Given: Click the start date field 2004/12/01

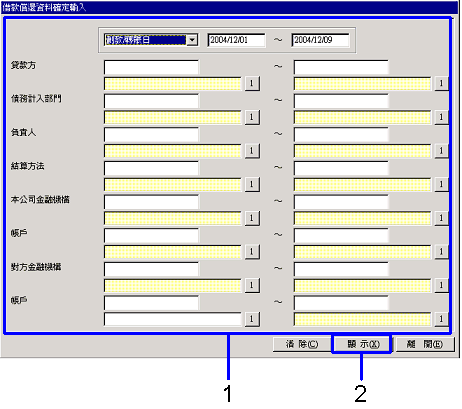Looking at the screenshot, I should point(236,40).
